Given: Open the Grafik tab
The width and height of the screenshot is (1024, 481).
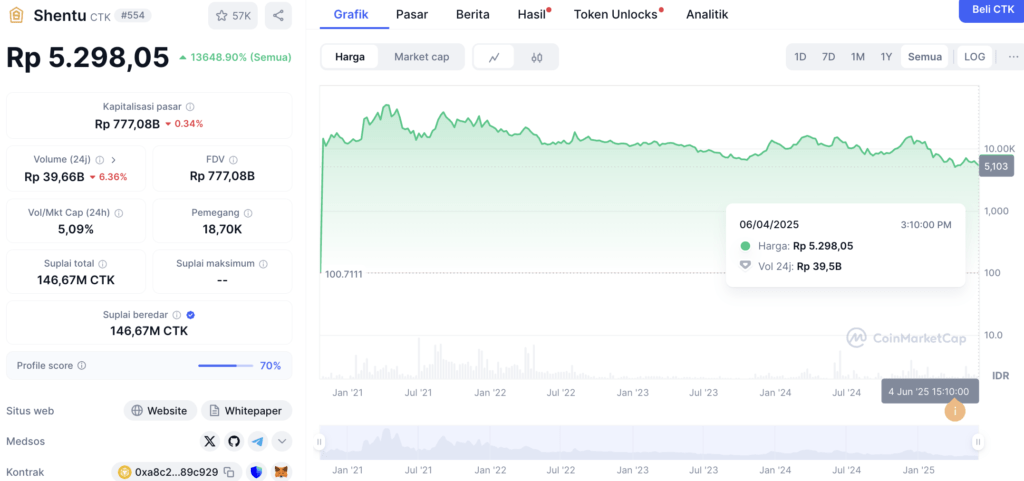Looking at the screenshot, I should [x=351, y=14].
